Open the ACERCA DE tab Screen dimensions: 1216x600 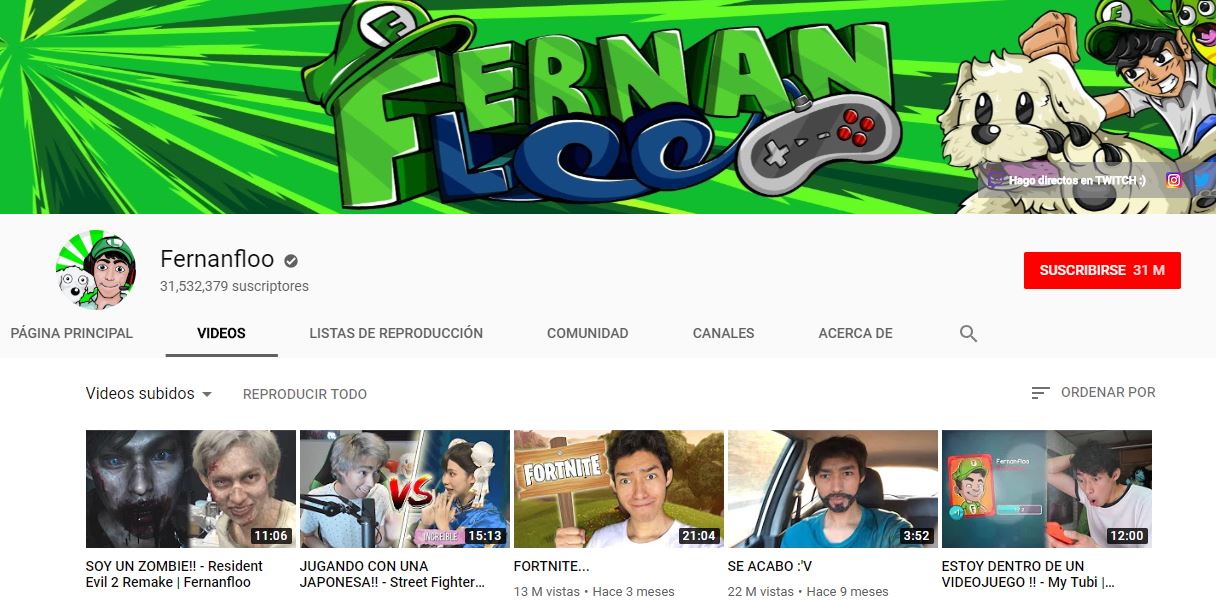click(x=855, y=333)
